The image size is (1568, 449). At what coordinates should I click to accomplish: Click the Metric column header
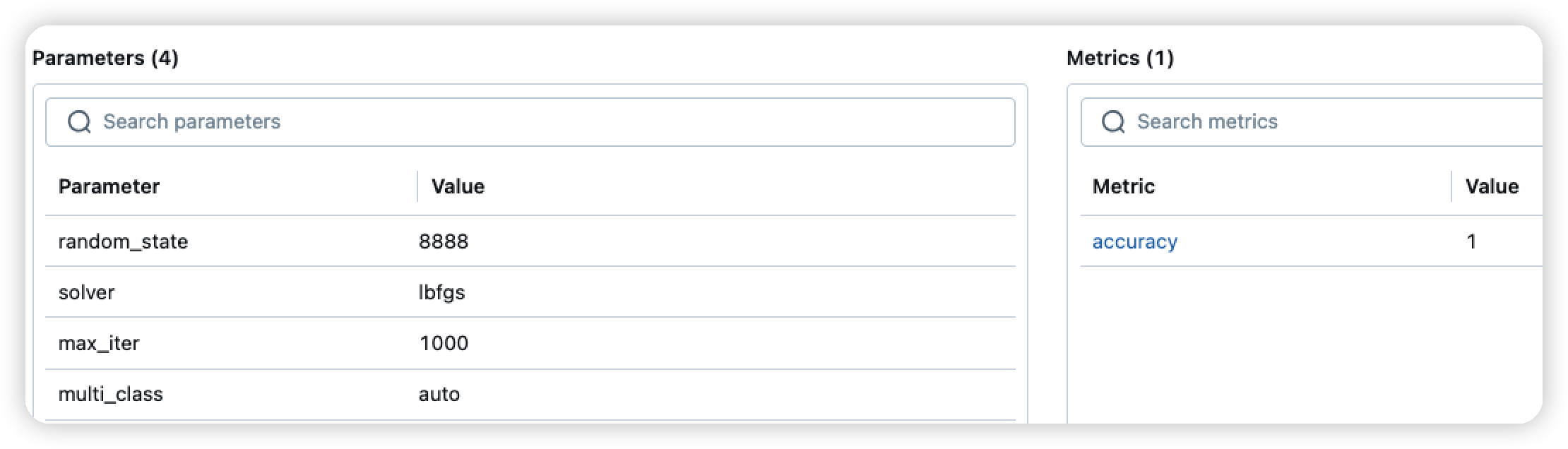(x=1123, y=186)
